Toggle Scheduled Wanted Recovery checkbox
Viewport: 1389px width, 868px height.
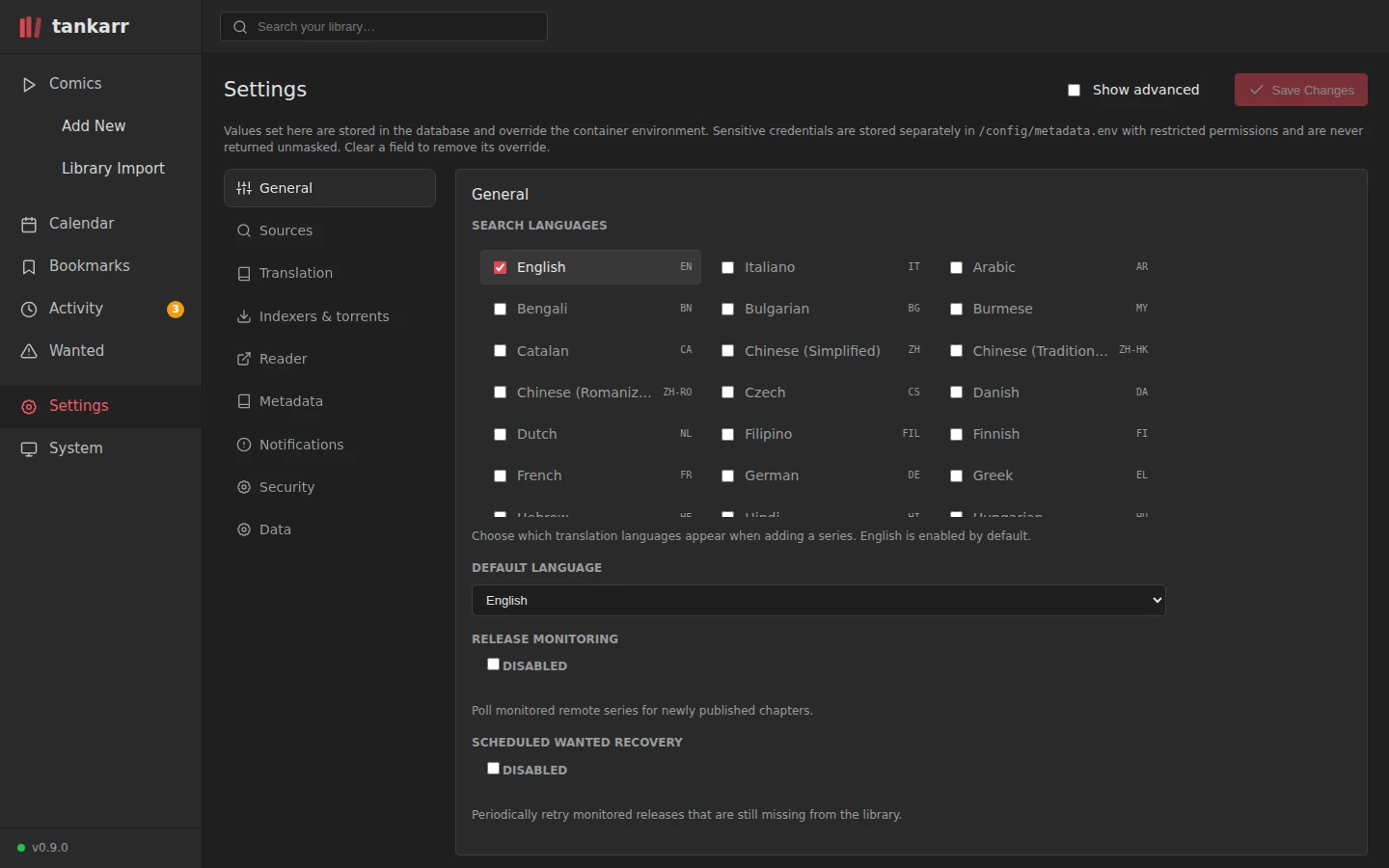pyautogui.click(x=493, y=769)
